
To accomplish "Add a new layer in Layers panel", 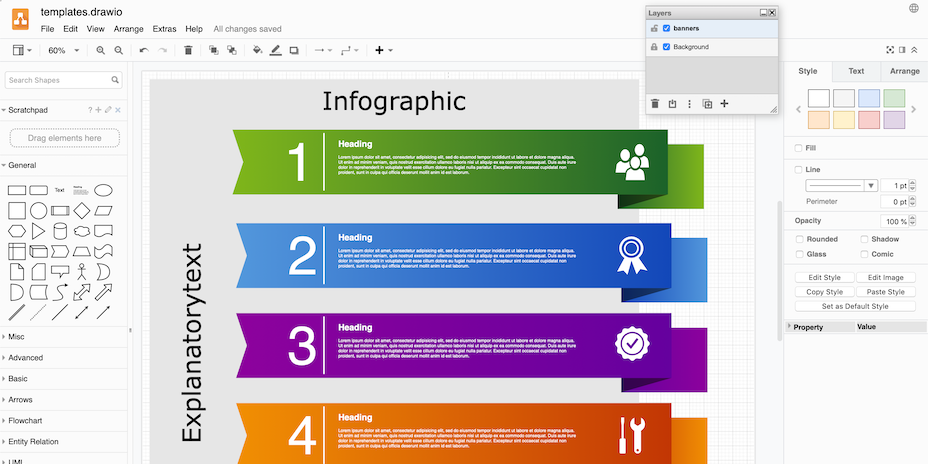I will coord(725,104).
